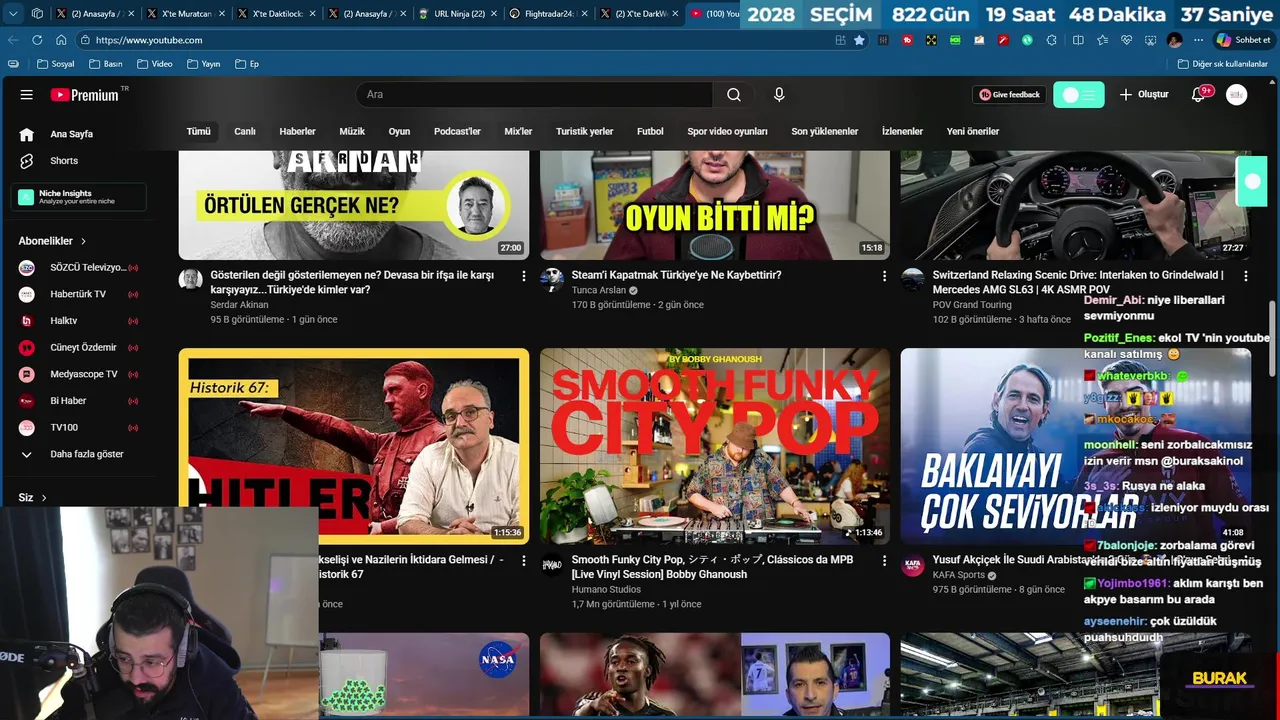Open the browser Extensions puzzle icon

pyautogui.click(x=1051, y=40)
